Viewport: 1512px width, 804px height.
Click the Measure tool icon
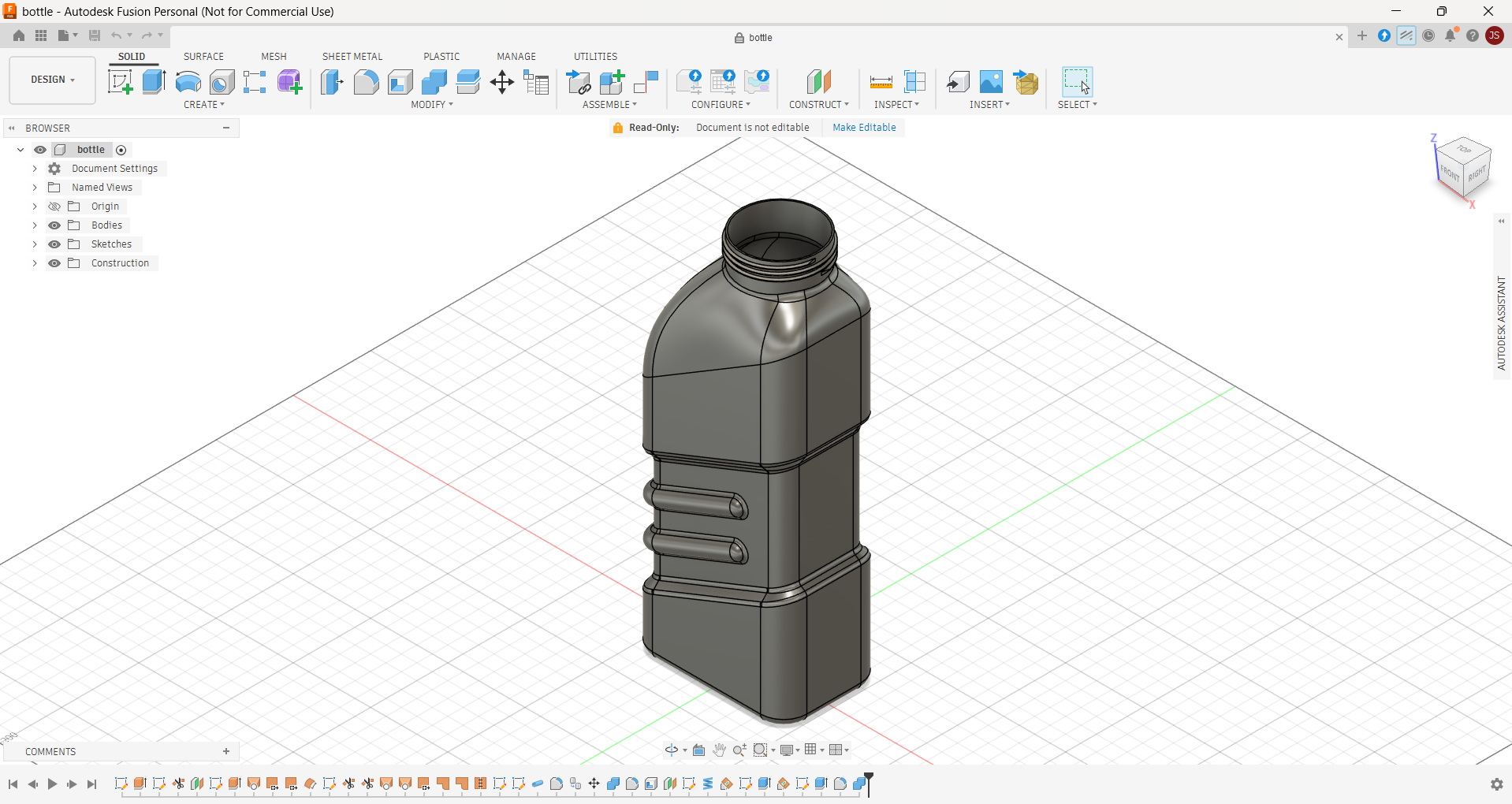click(x=881, y=82)
